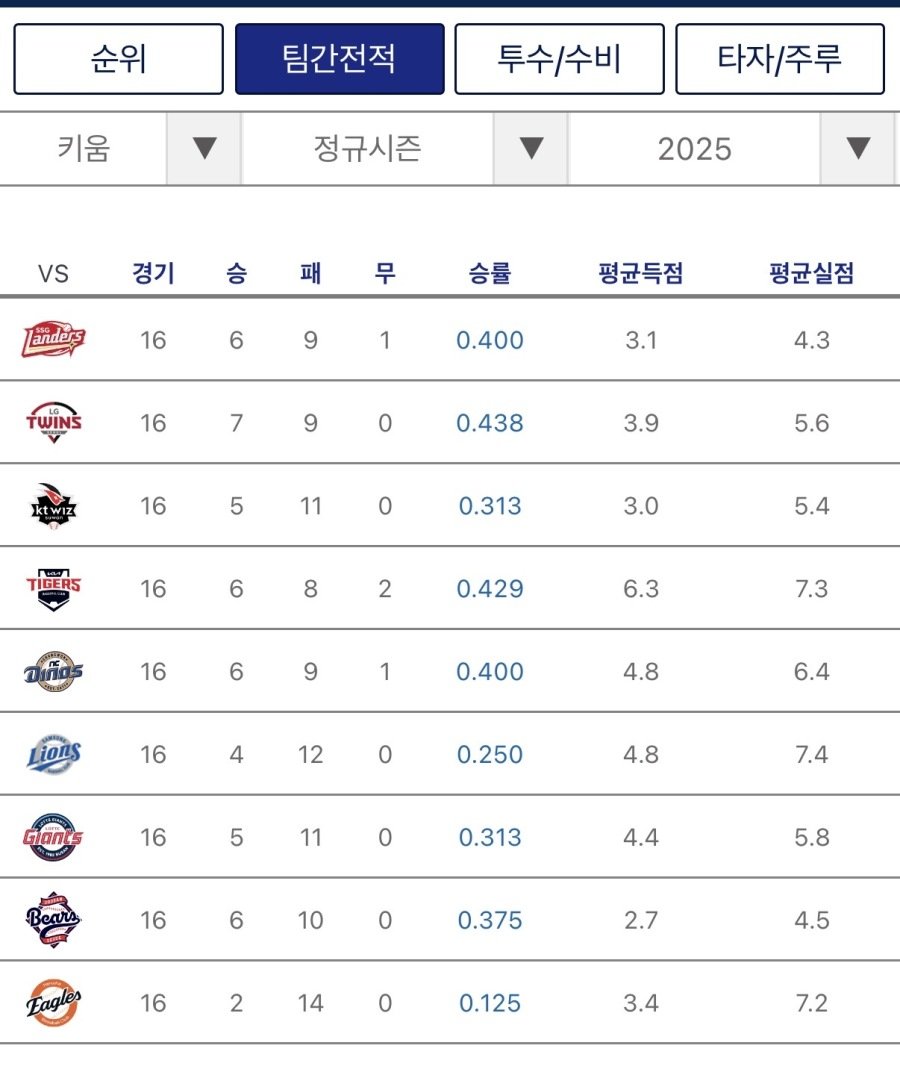Select the Lotte Giants team logo
Image resolution: width=900 pixels, height=1072 pixels.
point(54,838)
